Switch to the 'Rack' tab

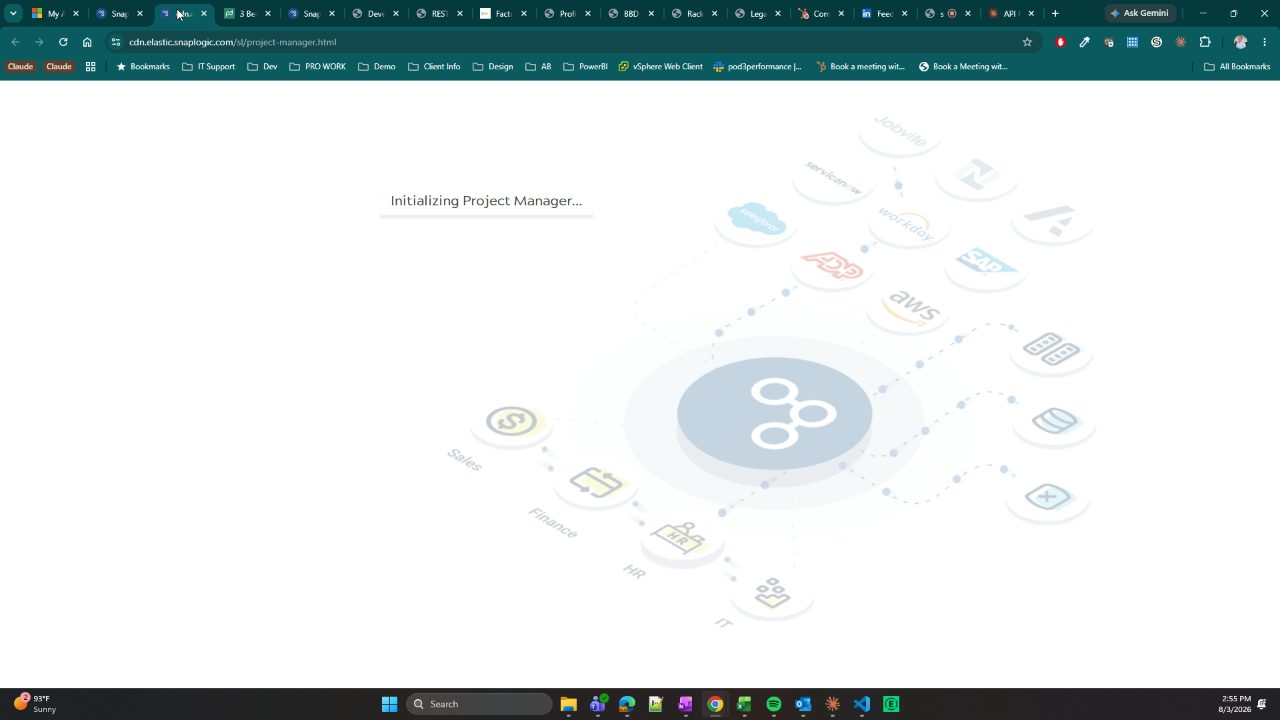click(695, 13)
